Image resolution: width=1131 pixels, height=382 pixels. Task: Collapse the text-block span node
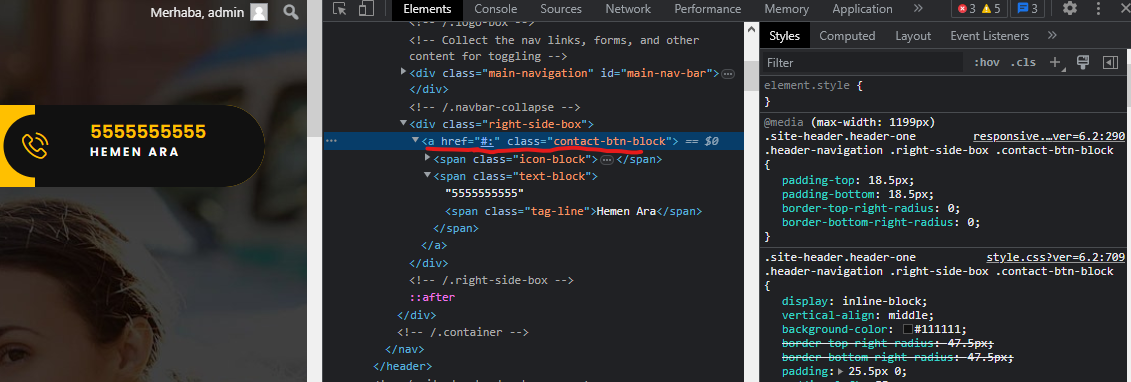click(x=428, y=176)
